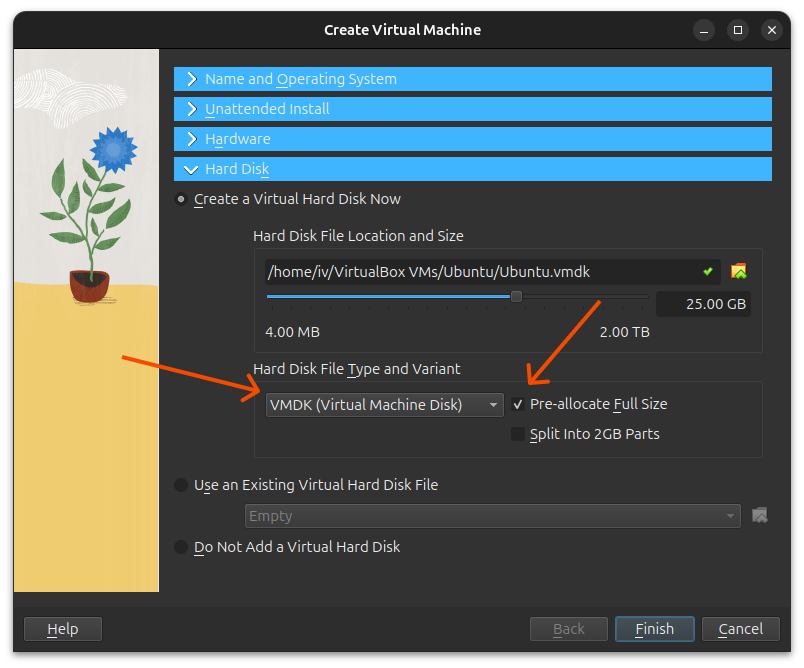Click the disk size slider handle
This screenshot has height=668, width=804.
tap(516, 296)
